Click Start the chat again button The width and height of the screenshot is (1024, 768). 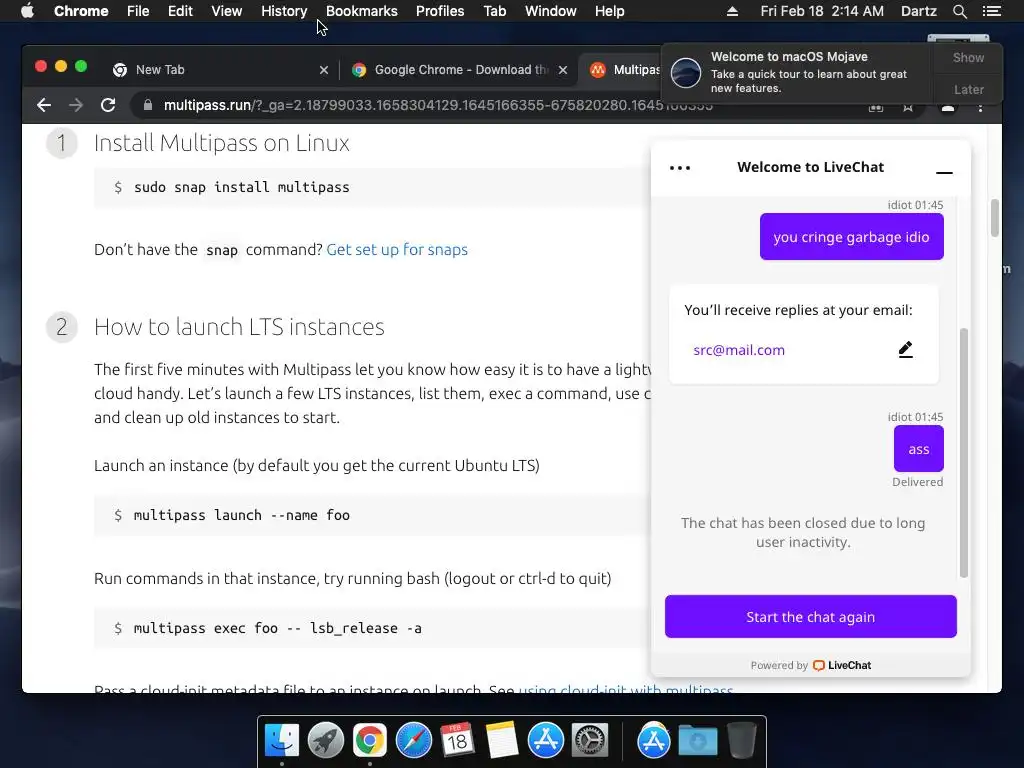pos(810,616)
